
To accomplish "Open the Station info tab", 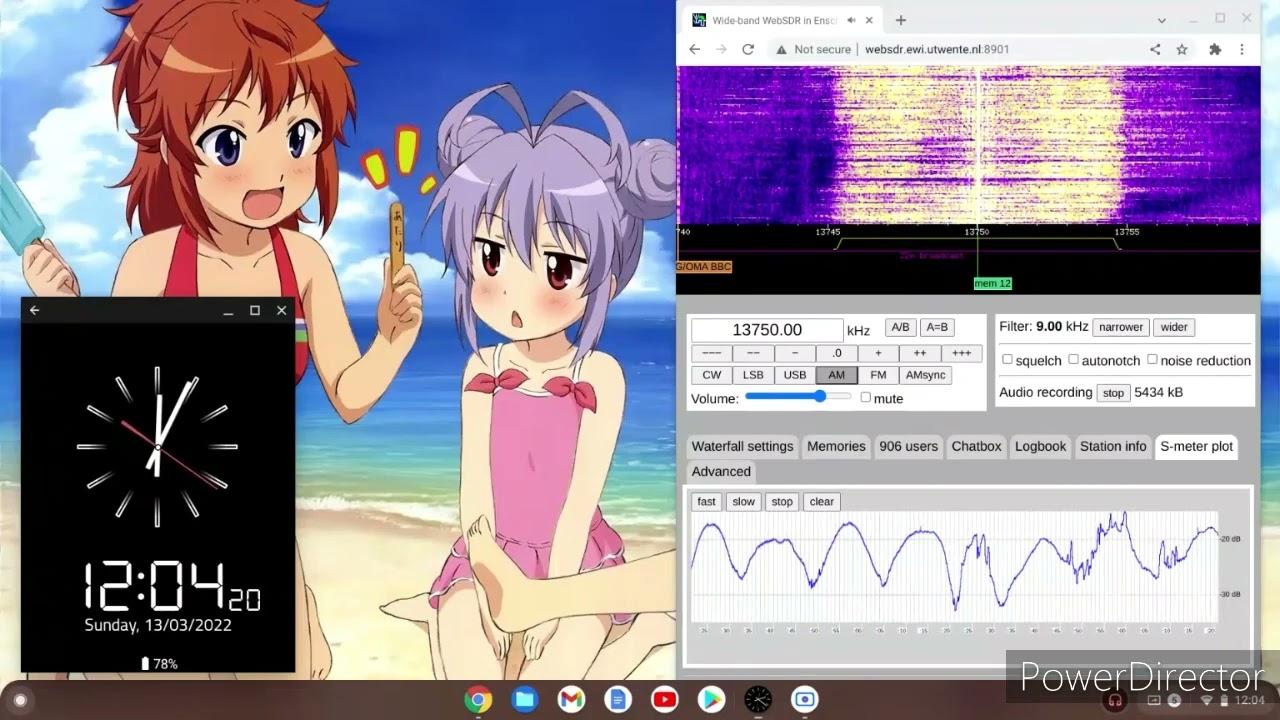I will click(x=1113, y=447).
